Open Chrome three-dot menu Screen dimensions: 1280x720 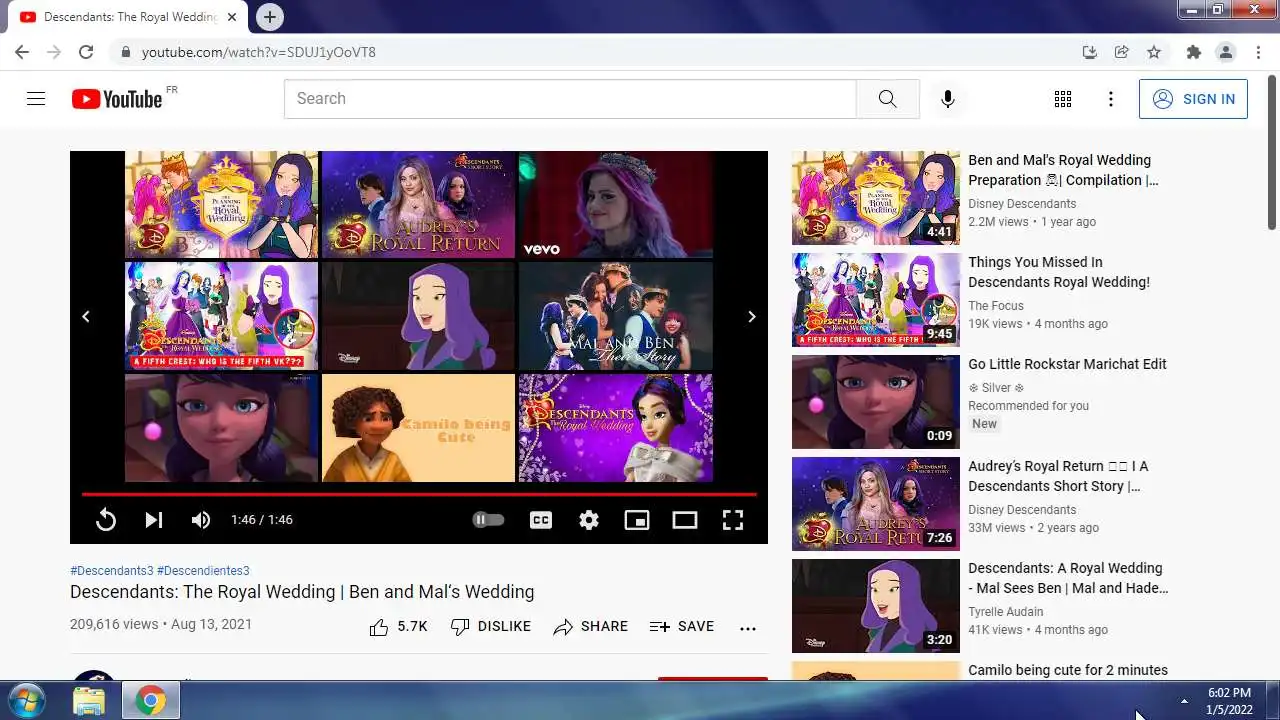pyautogui.click(x=1257, y=52)
